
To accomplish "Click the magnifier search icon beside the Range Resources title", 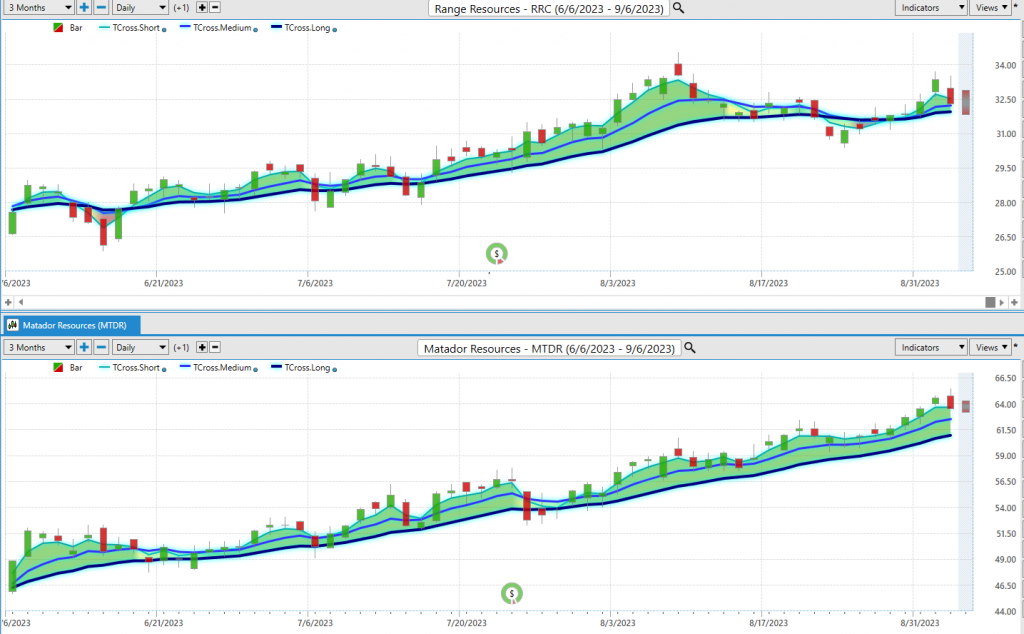I will coord(679,8).
